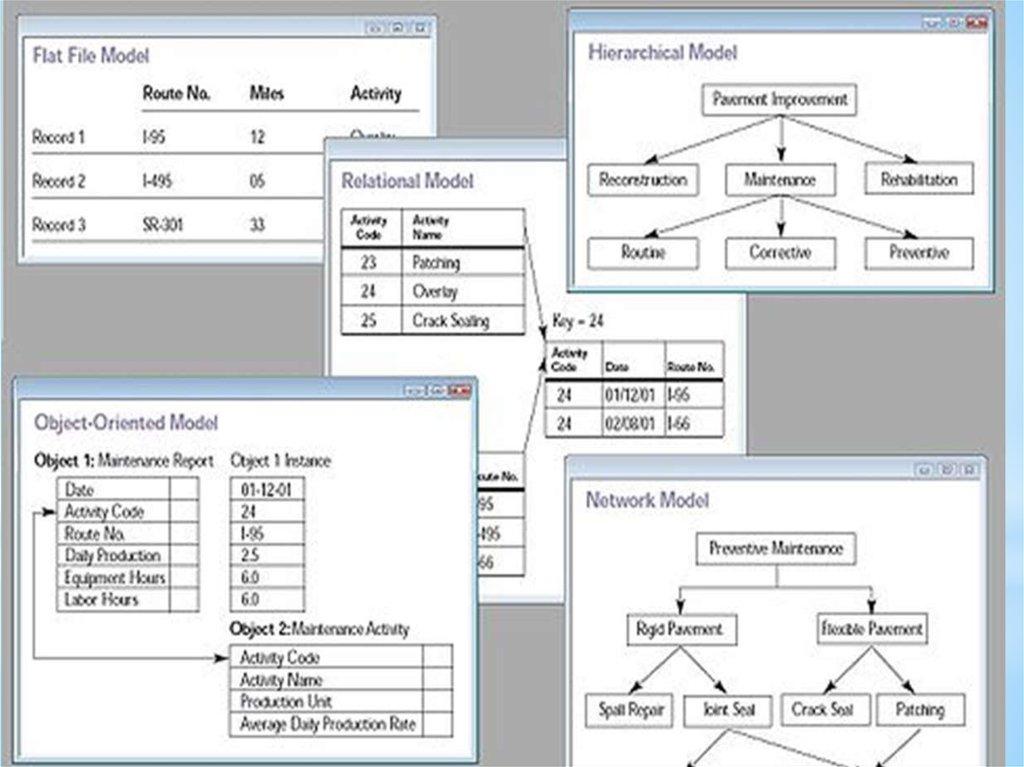The image size is (1024, 767).
Task: Select the Maintenance node in hierarchy
Action: point(779,180)
